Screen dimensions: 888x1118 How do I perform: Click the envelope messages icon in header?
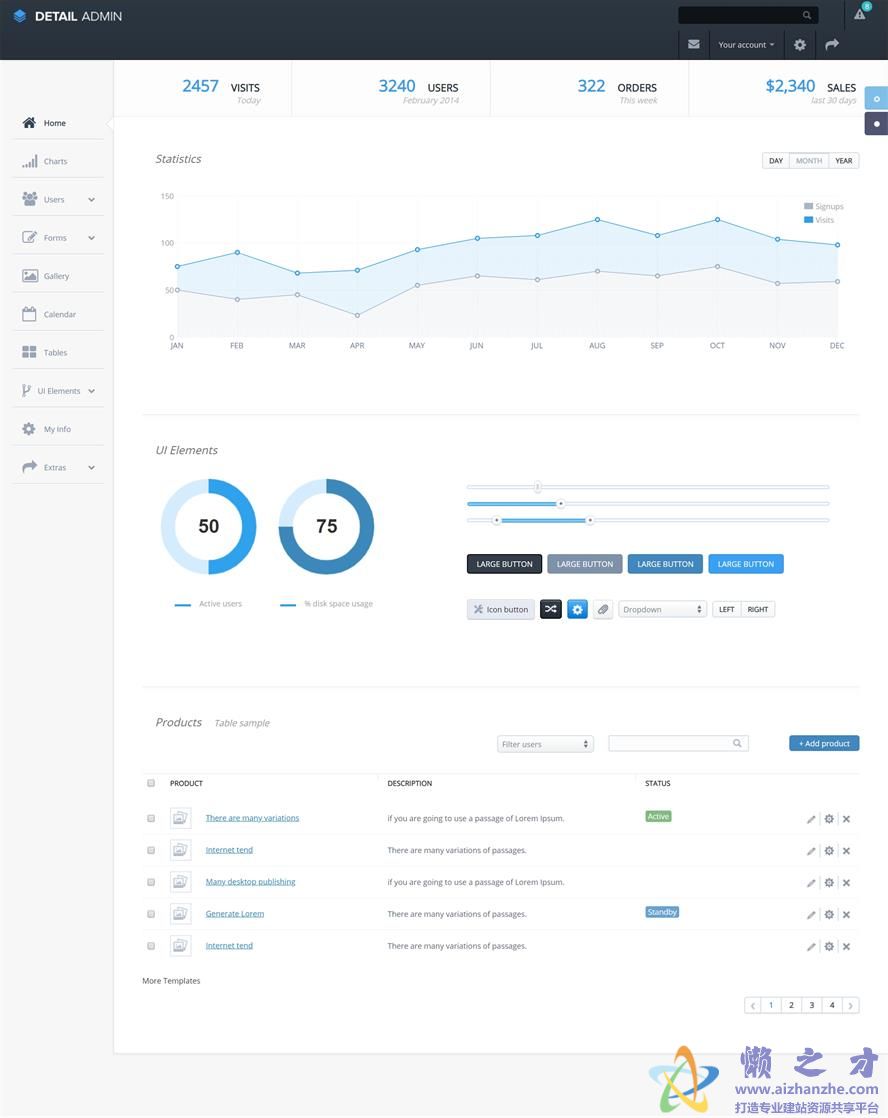coord(694,45)
